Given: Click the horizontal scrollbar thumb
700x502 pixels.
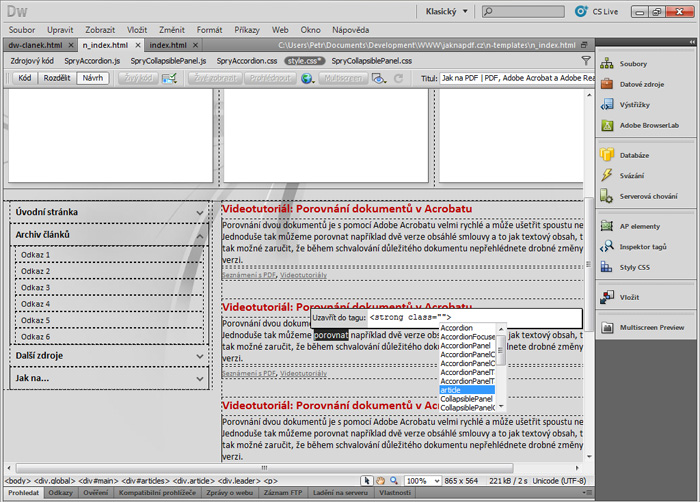Looking at the screenshot, I should coord(264,468).
